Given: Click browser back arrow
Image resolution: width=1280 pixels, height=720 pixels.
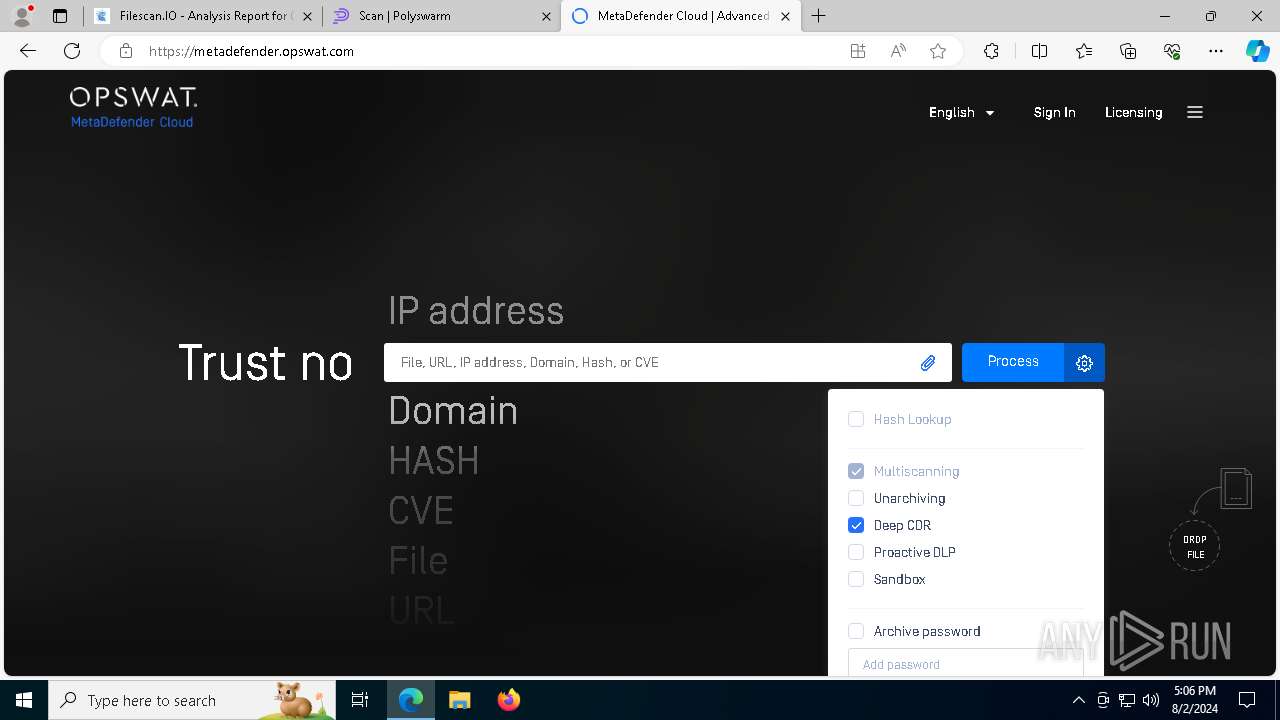Looking at the screenshot, I should click(28, 51).
